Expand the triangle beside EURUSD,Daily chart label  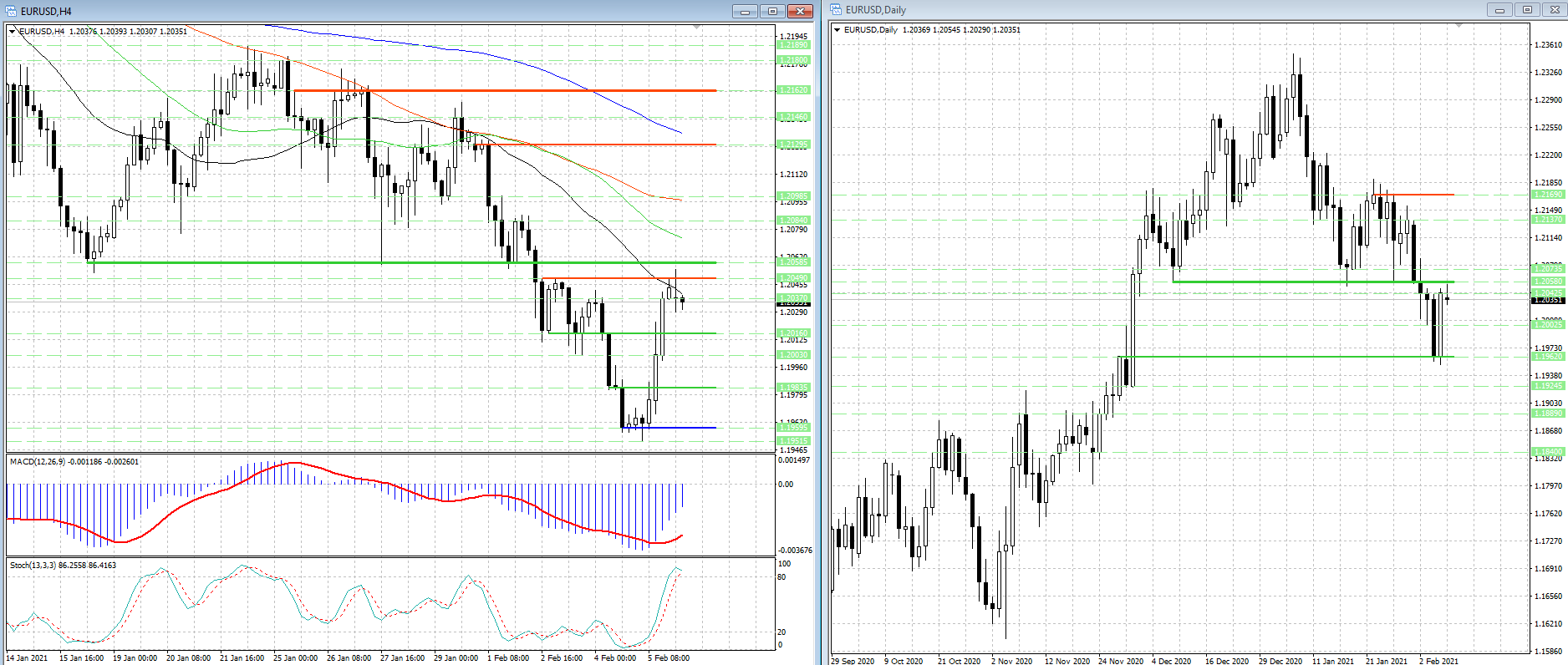[x=837, y=30]
